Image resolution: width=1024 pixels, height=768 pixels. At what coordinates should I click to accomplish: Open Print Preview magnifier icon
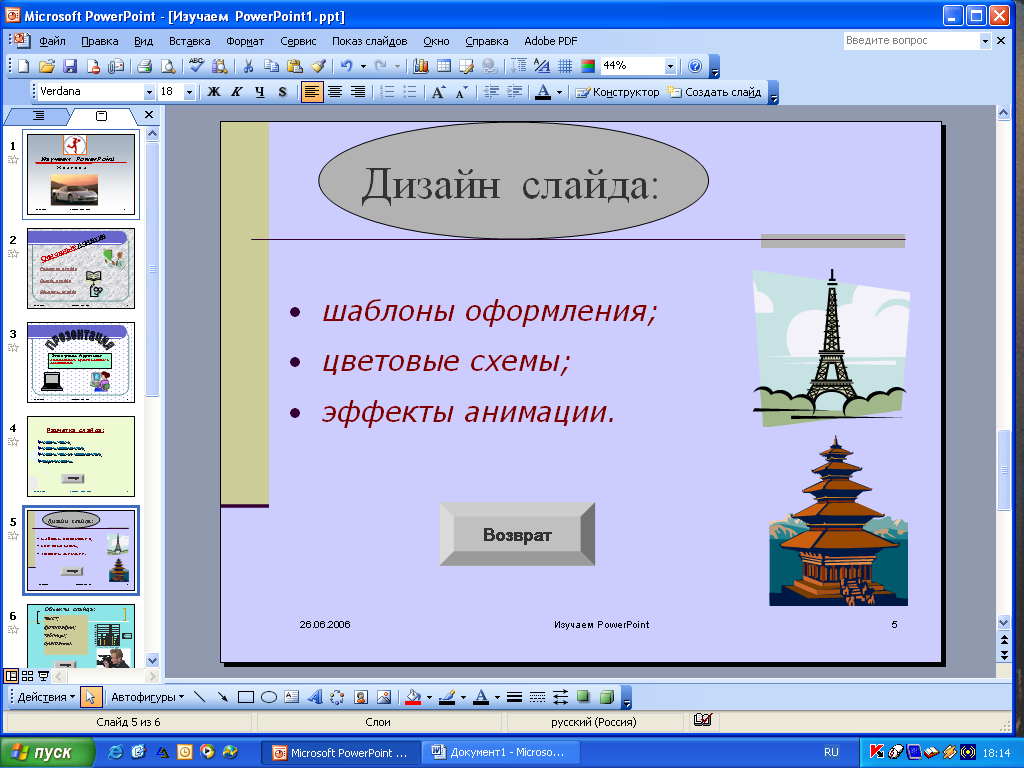pyautogui.click(x=168, y=66)
